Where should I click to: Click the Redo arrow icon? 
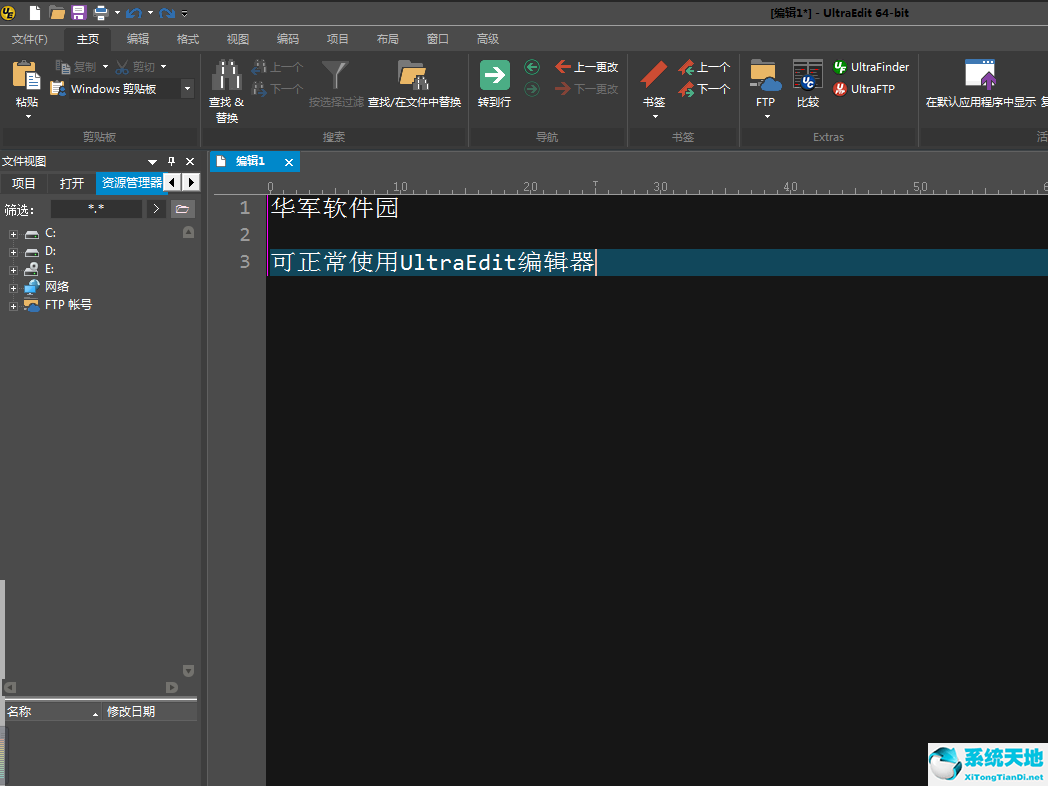tap(167, 13)
